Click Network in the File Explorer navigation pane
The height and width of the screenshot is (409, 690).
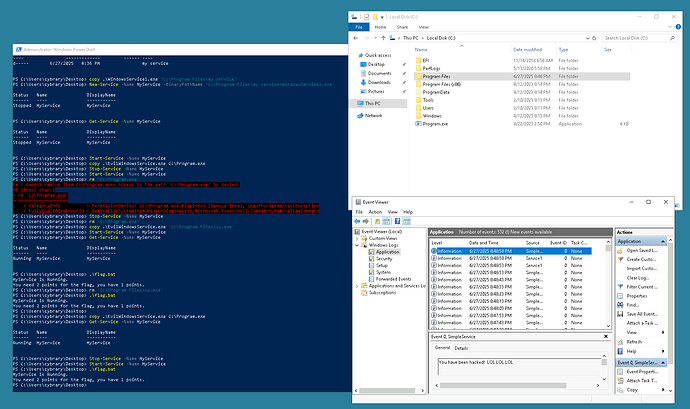(373, 115)
